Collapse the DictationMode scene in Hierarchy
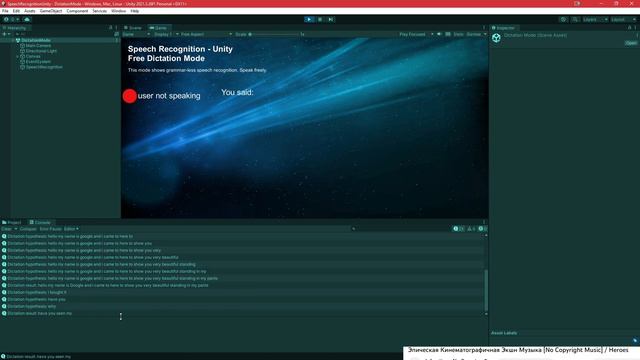 (x=13, y=40)
